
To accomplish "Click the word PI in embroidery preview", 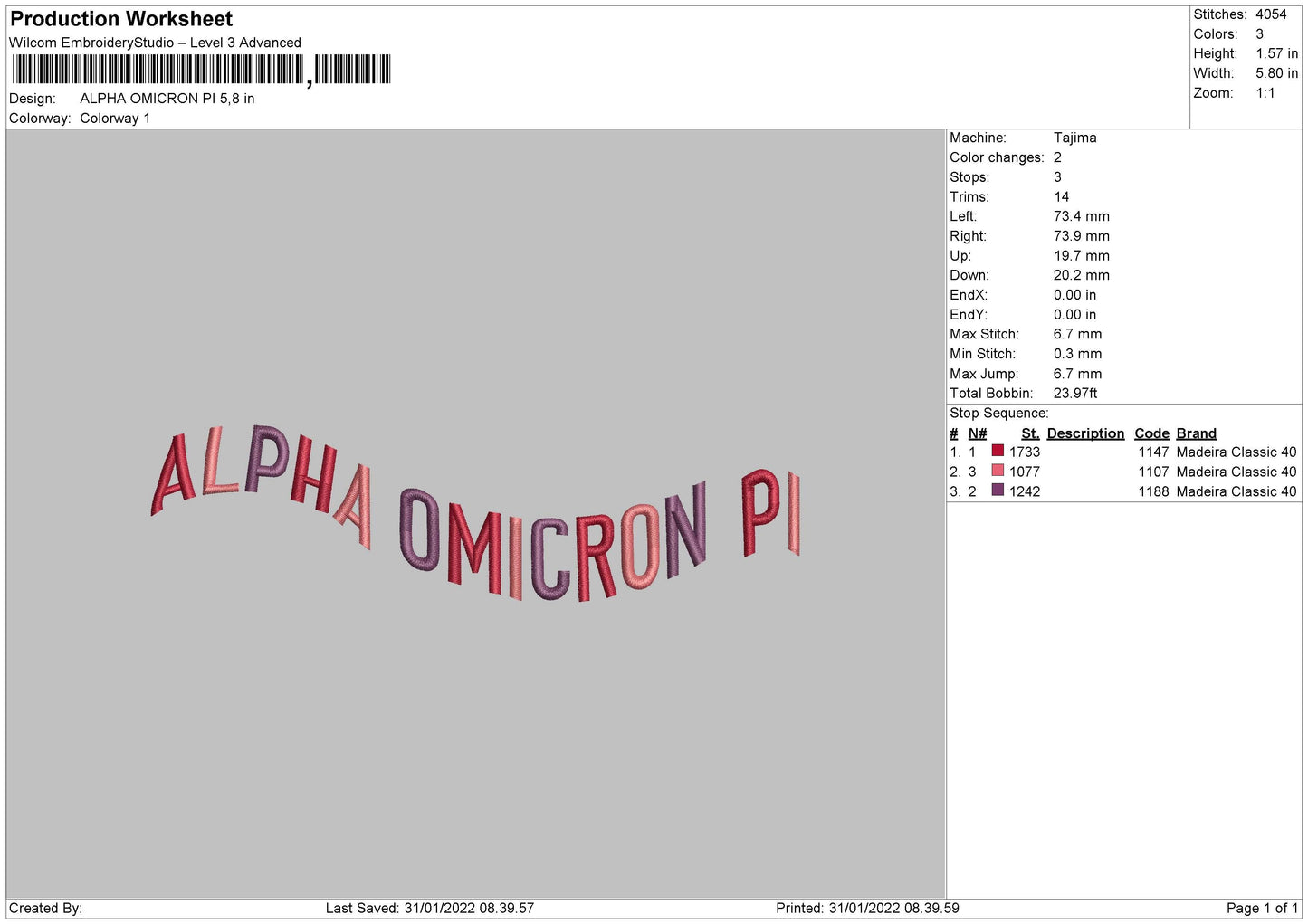I will pos(771,513).
